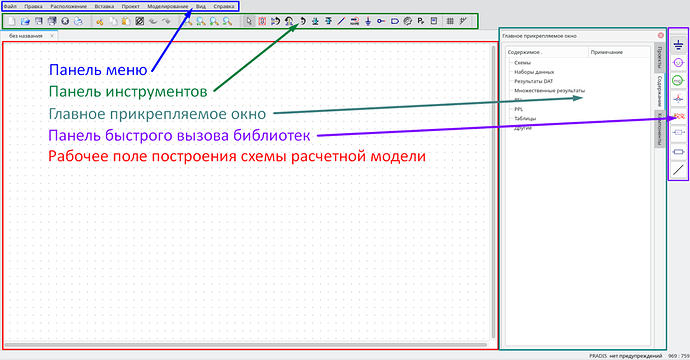
Task: Click the red bracket deactivate icon
Action: click(262, 21)
